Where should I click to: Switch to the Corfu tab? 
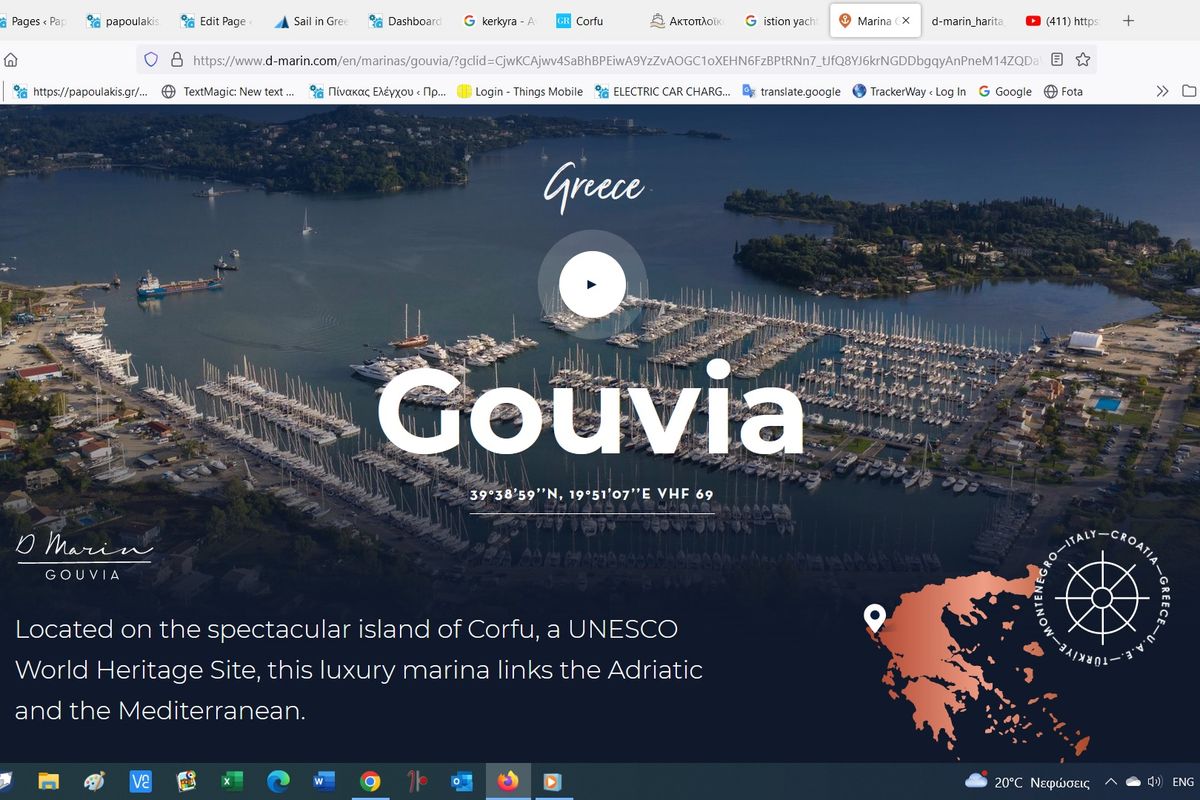click(x=589, y=21)
